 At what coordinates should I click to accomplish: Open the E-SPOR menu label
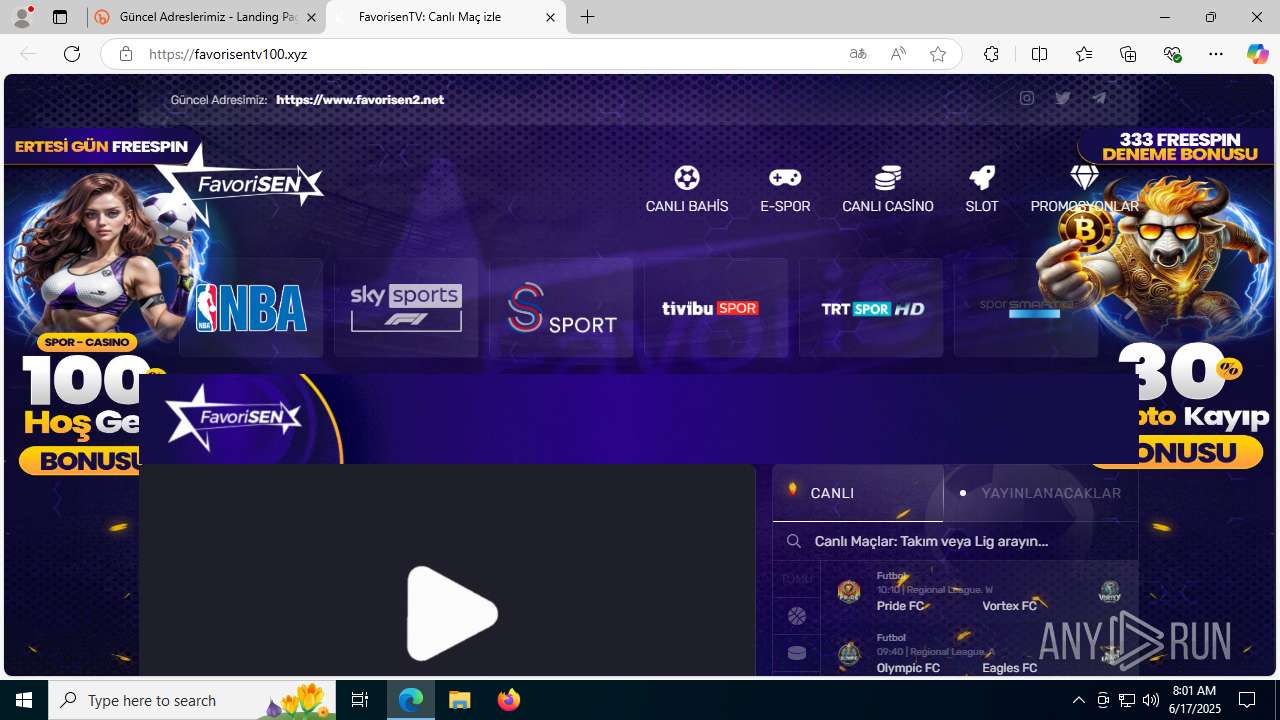(x=785, y=206)
